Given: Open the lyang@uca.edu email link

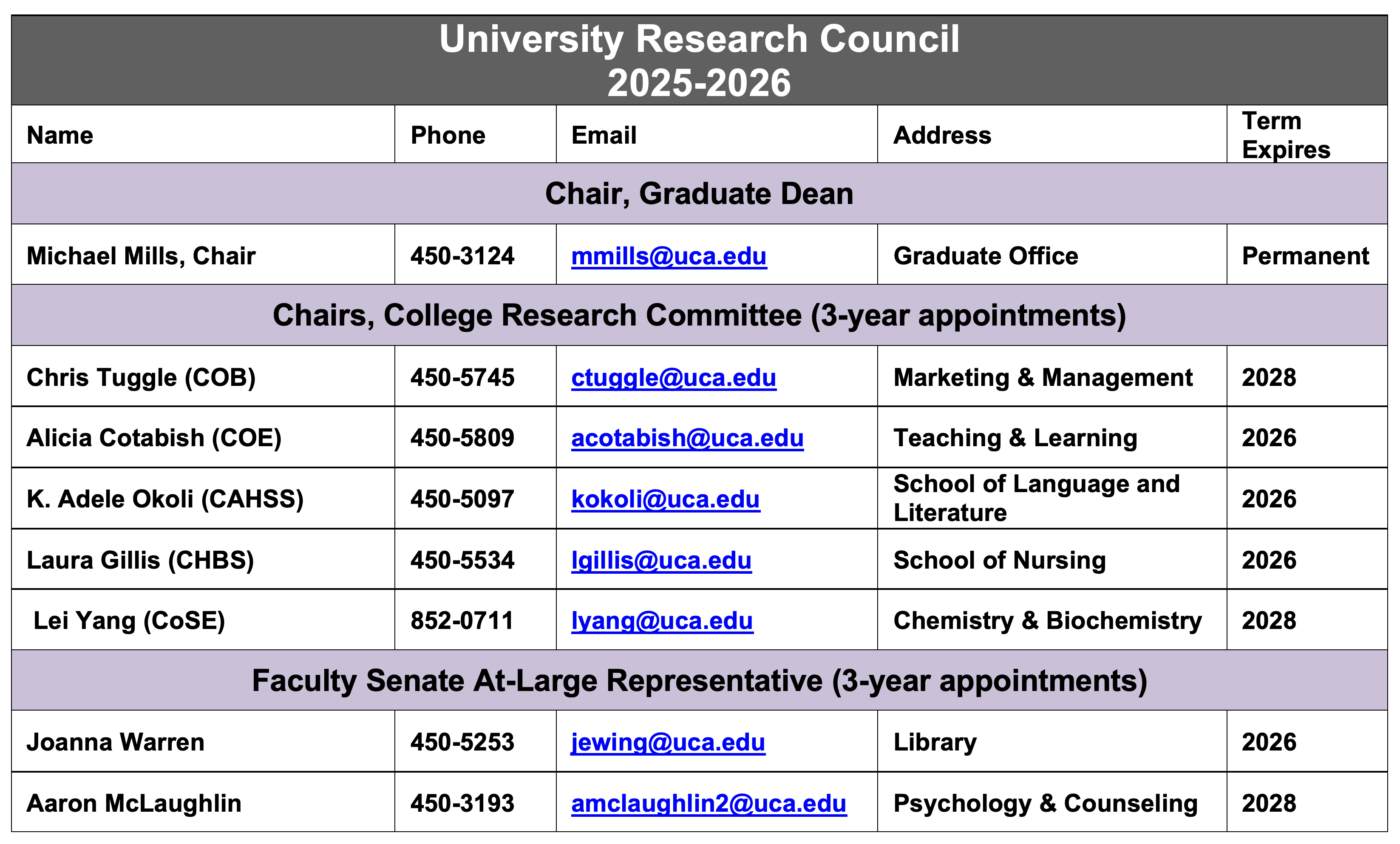Looking at the screenshot, I should 661,621.
